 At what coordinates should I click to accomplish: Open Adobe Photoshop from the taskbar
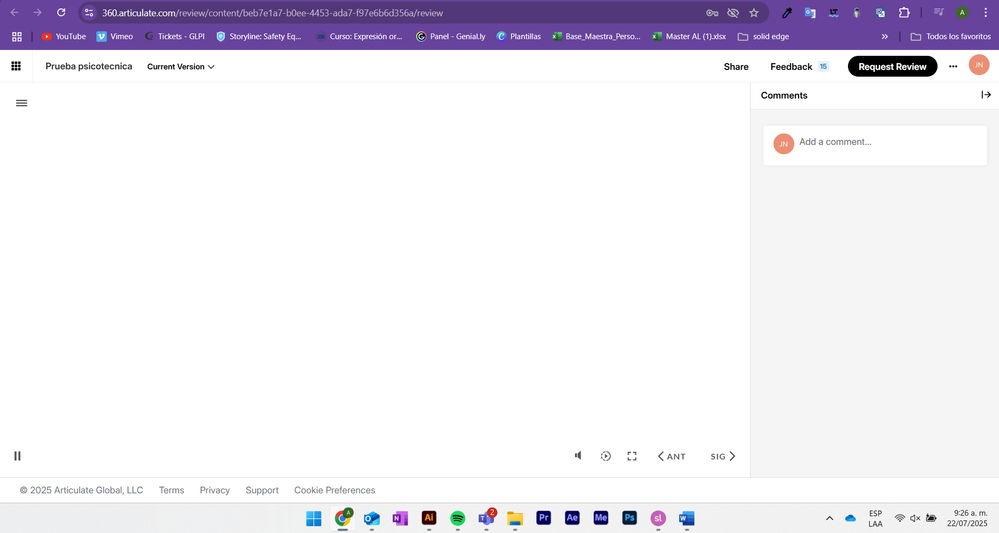tap(629, 518)
